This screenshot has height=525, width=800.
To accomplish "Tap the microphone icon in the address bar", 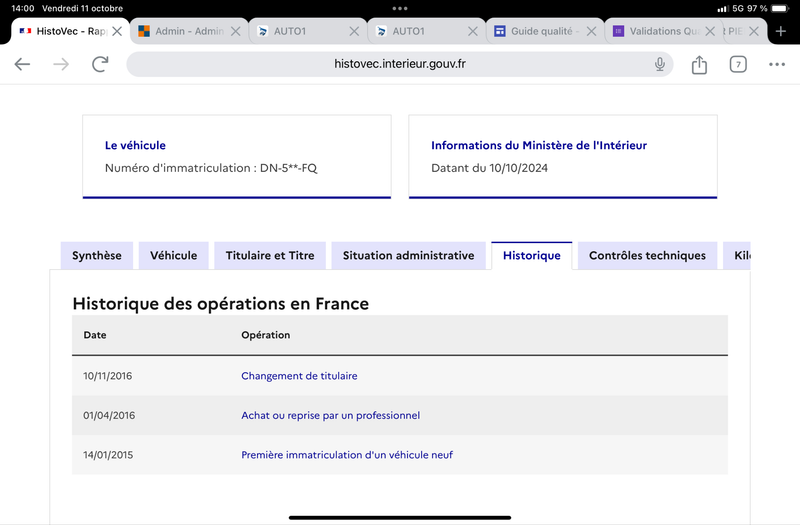I will click(x=660, y=64).
